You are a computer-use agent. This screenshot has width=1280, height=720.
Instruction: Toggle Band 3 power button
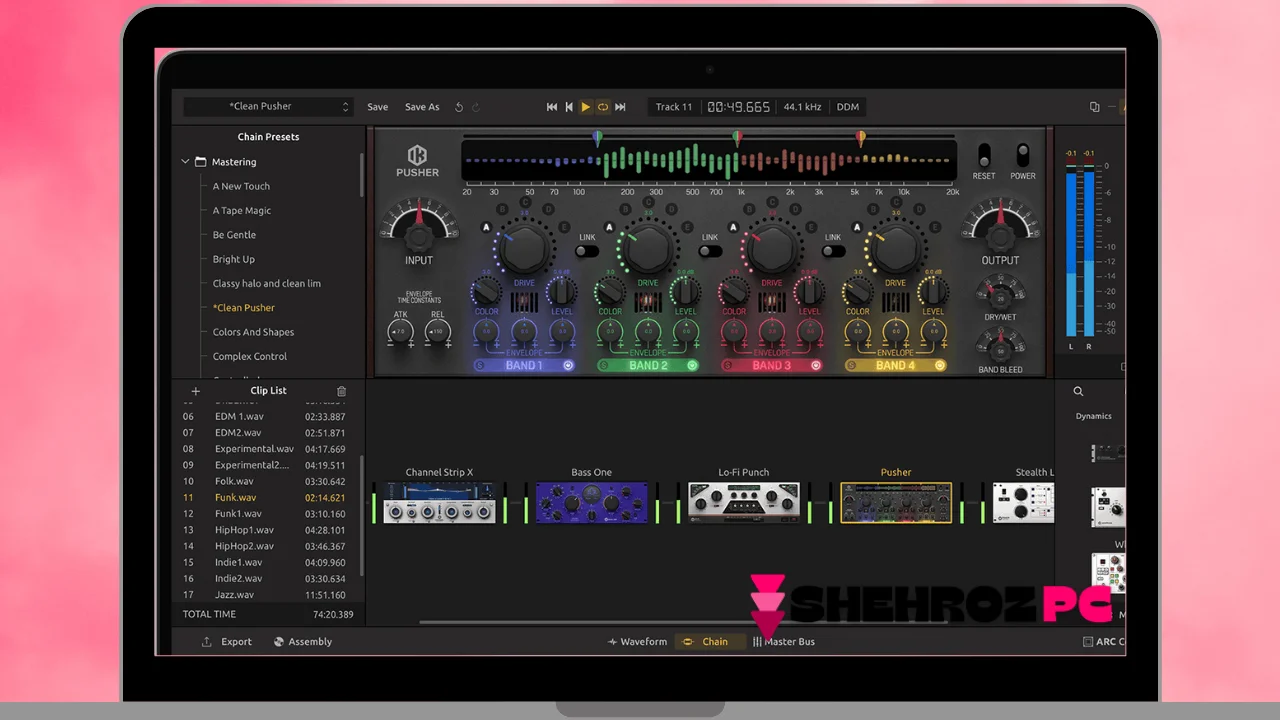click(x=816, y=366)
